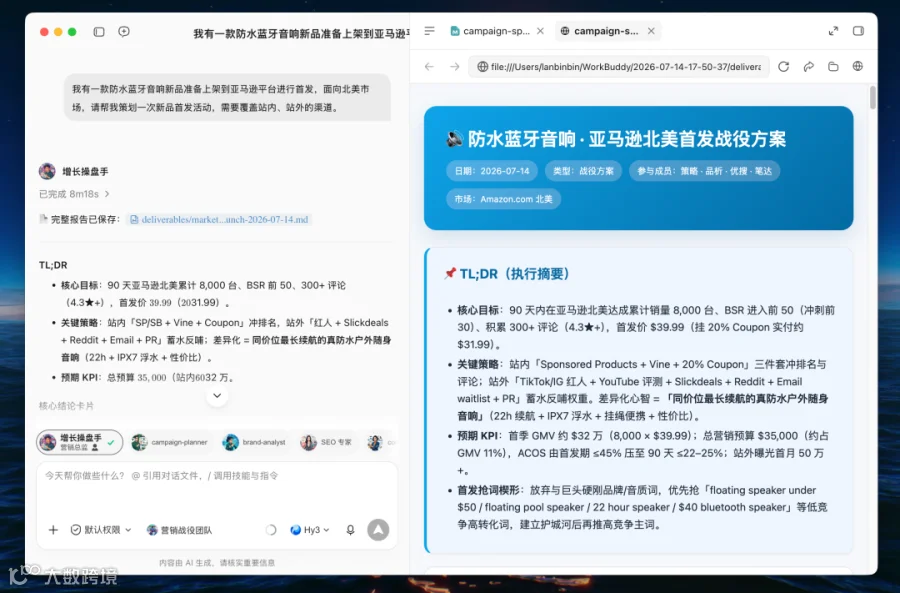The width and height of the screenshot is (900, 593).
Task: Select 增长操盘手 agent chip
Action: (x=80, y=442)
